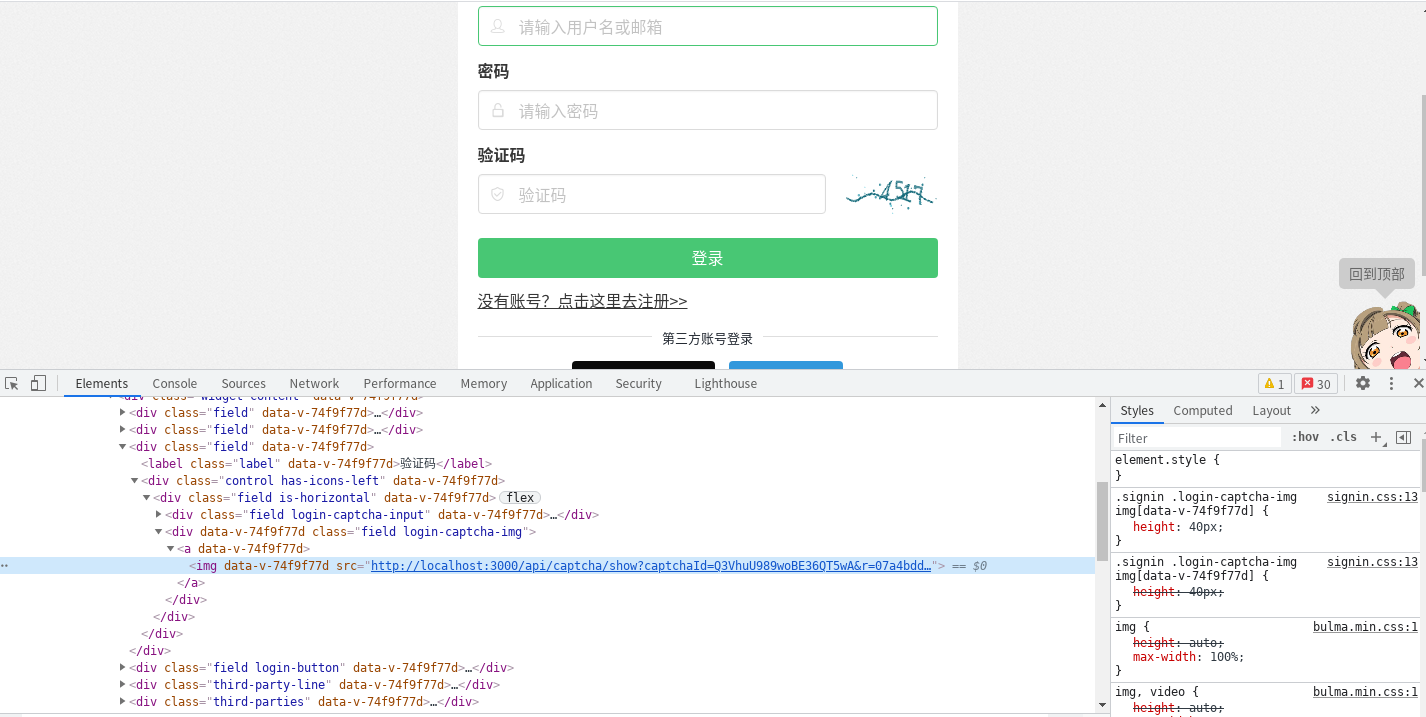The image size is (1426, 717).
Task: Activate the inspect element picker icon
Action: [12, 383]
